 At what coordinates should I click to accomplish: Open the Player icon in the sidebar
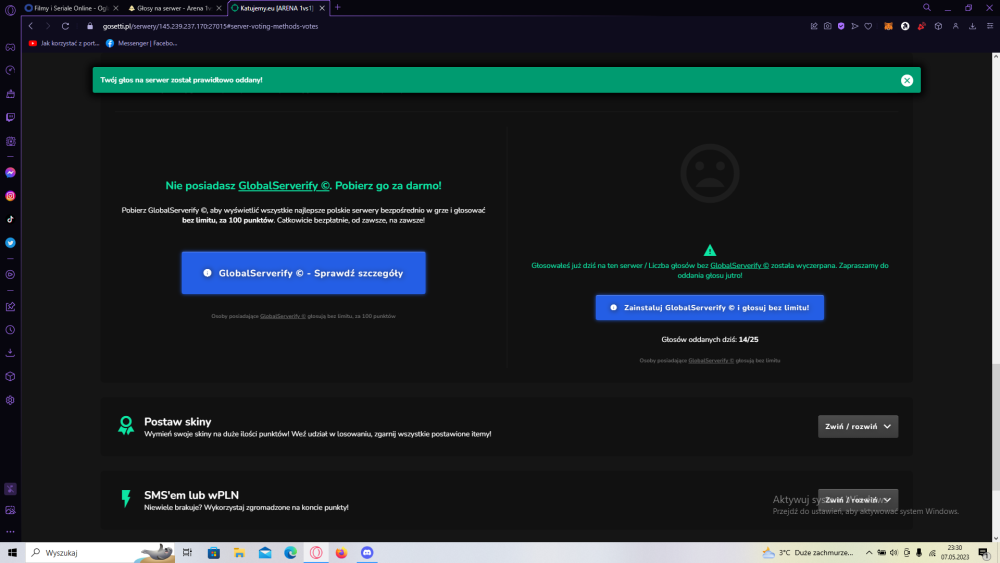tap(10, 275)
